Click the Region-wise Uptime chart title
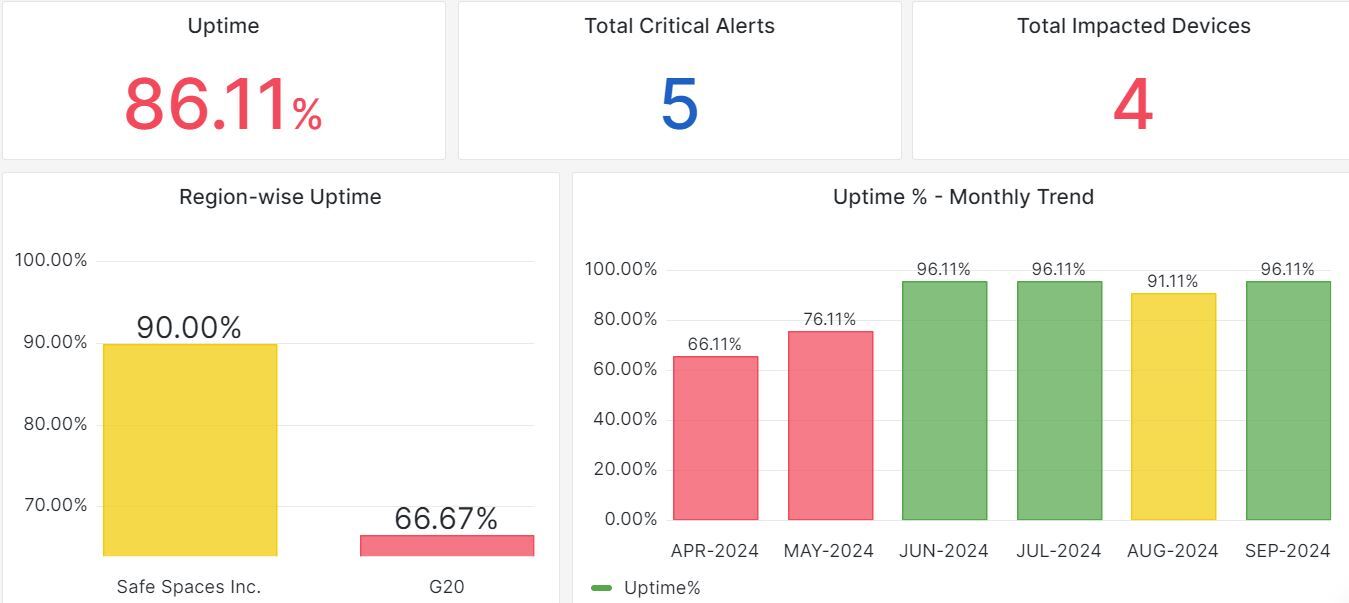1349x603 pixels. click(280, 197)
